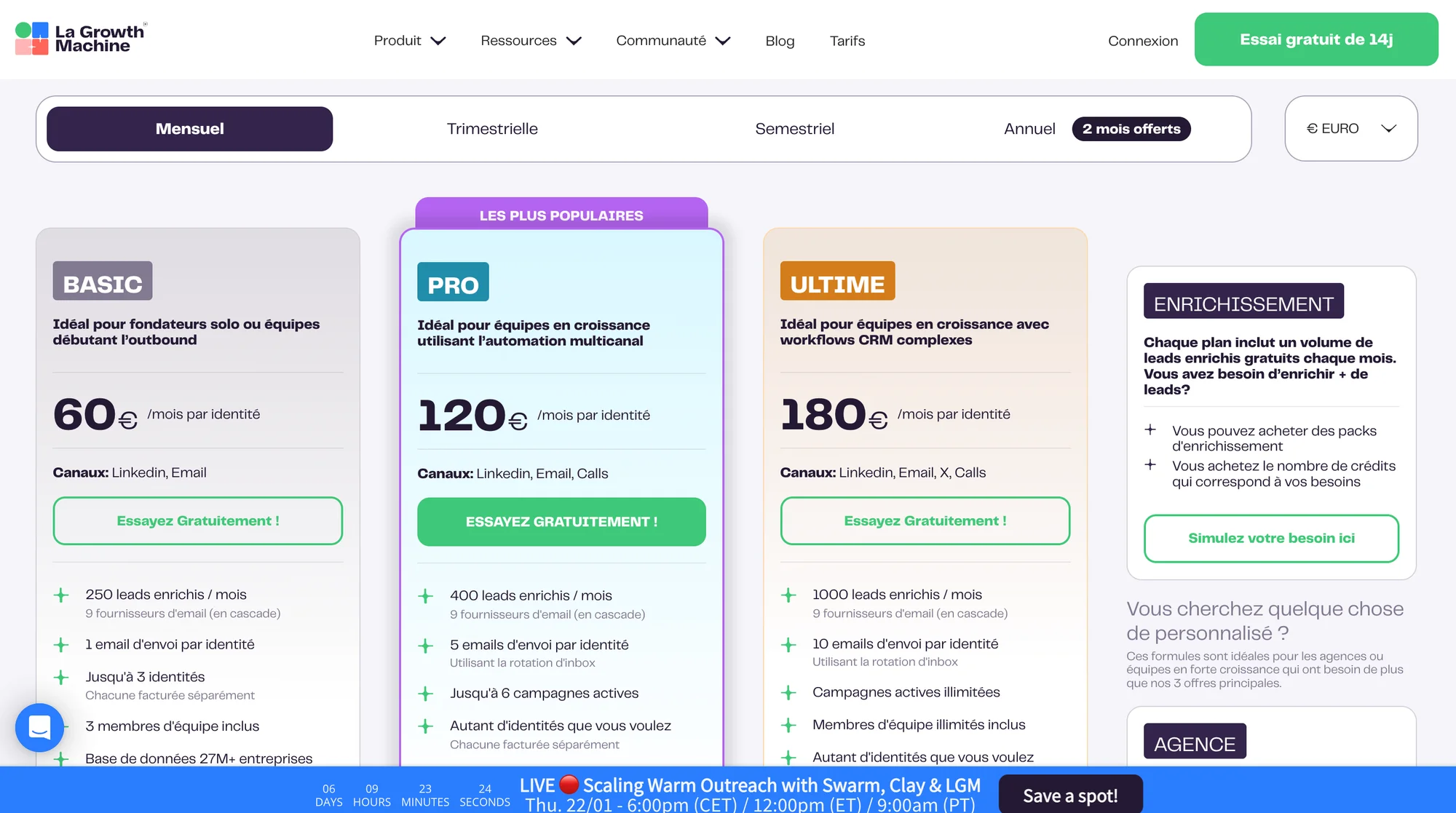The image size is (1456, 813).
Task: Click the 60 price of BASIC plan
Action: coord(84,415)
